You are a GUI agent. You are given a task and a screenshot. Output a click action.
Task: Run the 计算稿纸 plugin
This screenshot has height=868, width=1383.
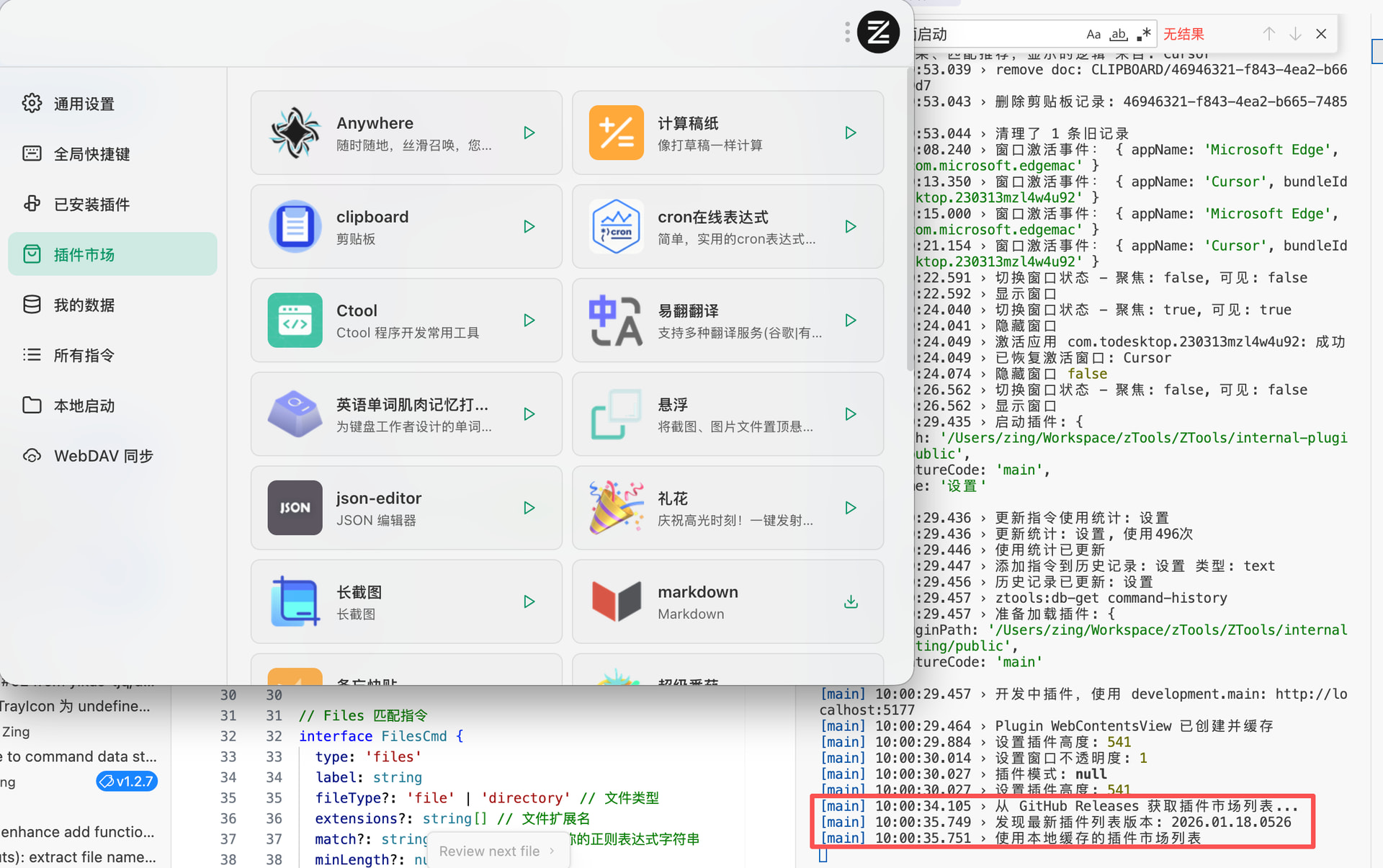(851, 133)
